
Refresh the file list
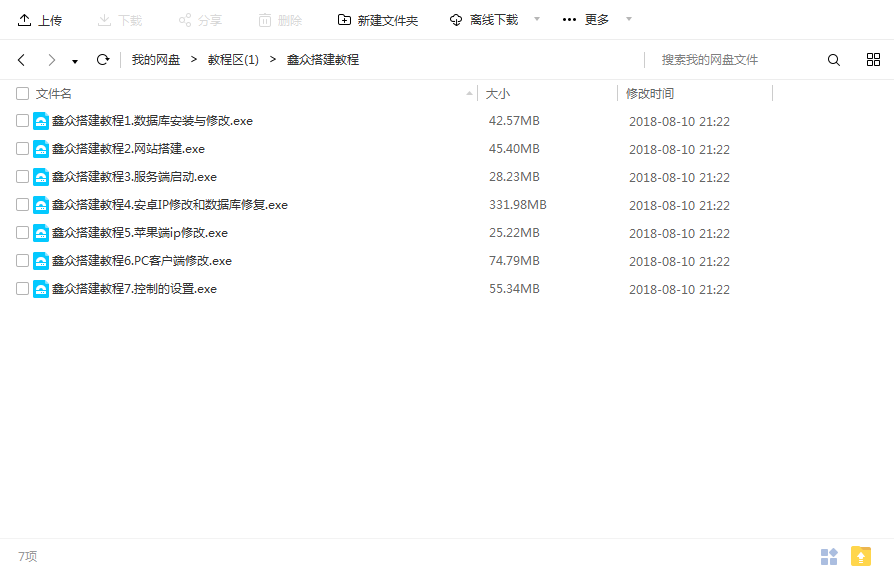tap(103, 60)
